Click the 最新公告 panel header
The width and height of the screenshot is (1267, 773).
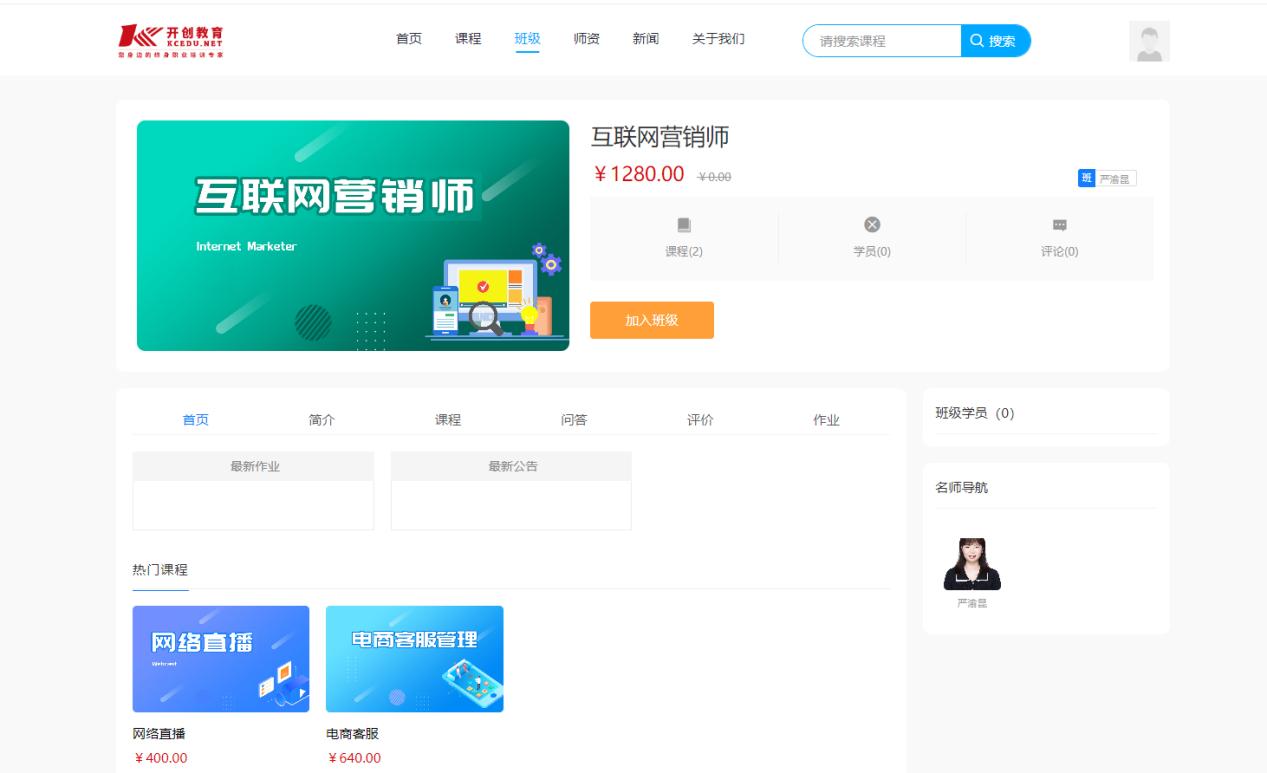(512, 466)
